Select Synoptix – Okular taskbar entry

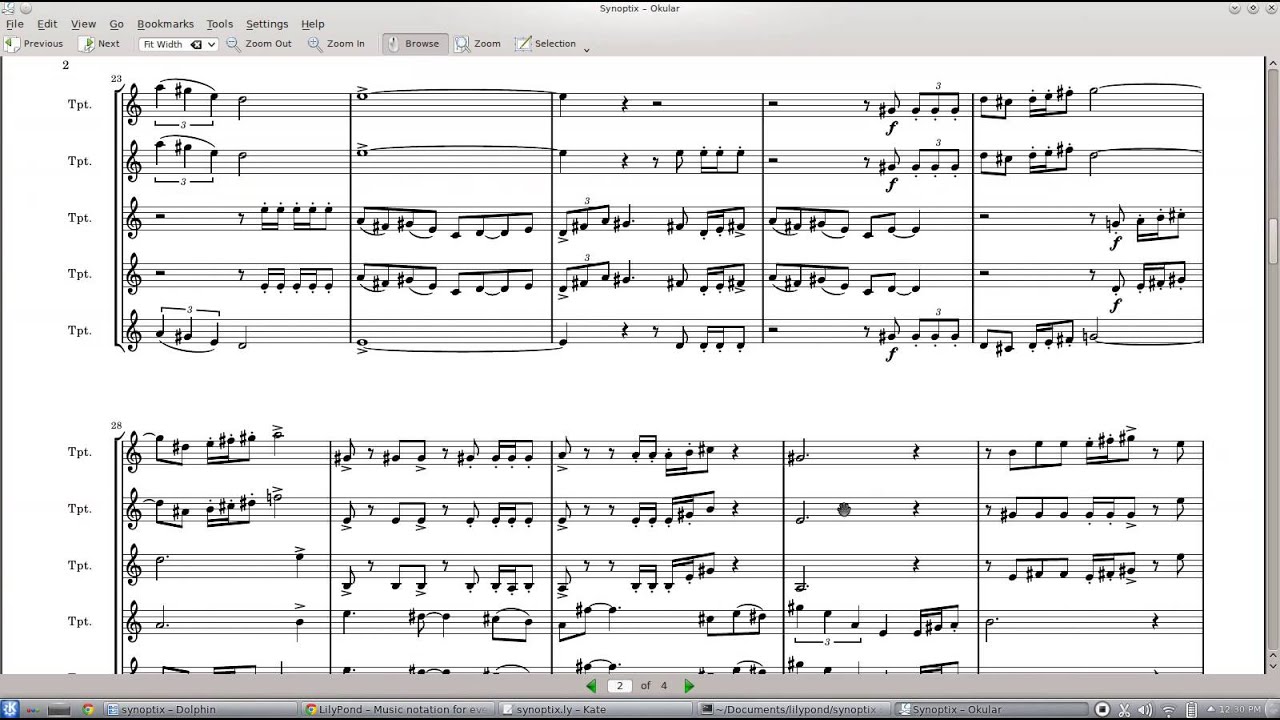[992, 709]
